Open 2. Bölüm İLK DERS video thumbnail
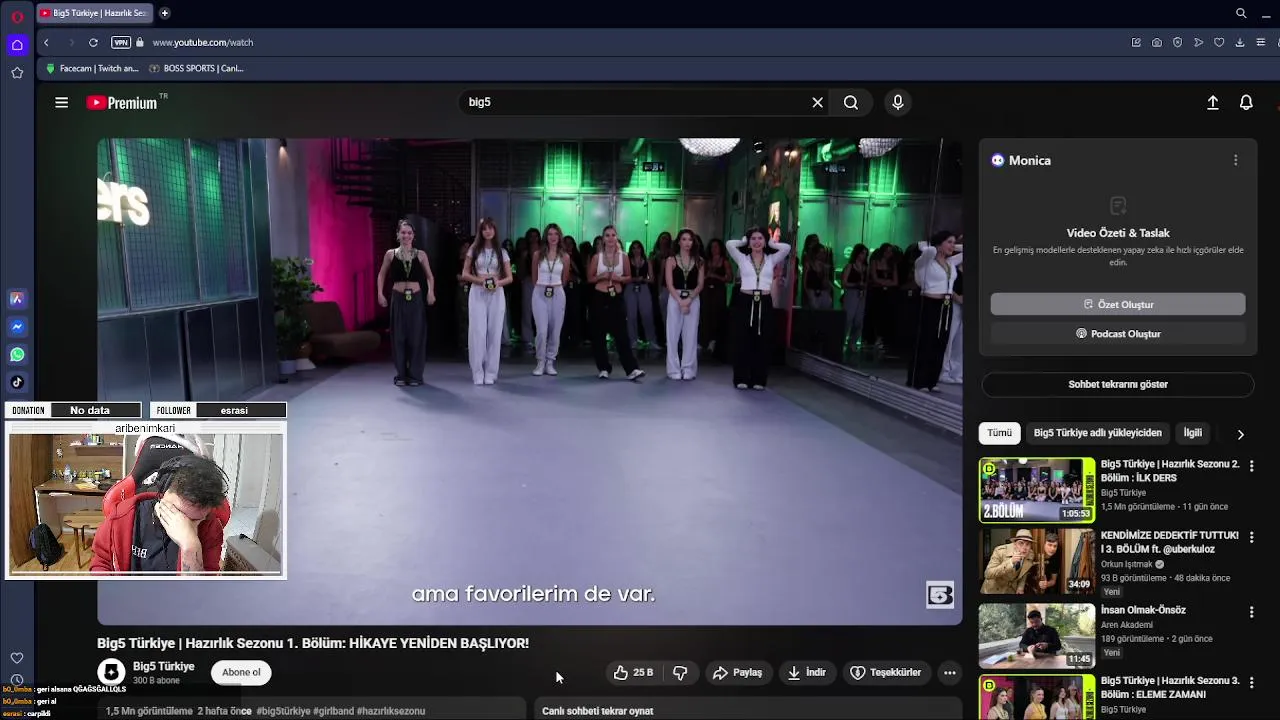The width and height of the screenshot is (1280, 720). [1037, 490]
